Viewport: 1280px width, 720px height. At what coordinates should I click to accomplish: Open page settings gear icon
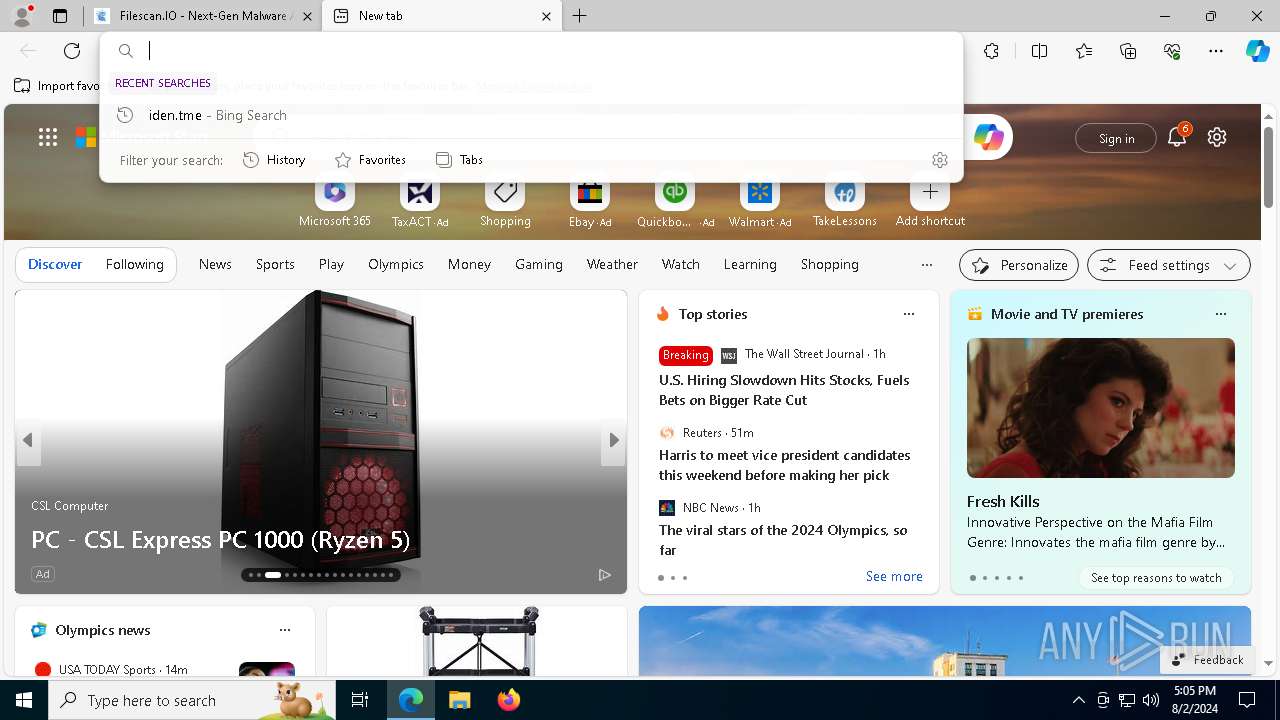tap(1217, 138)
